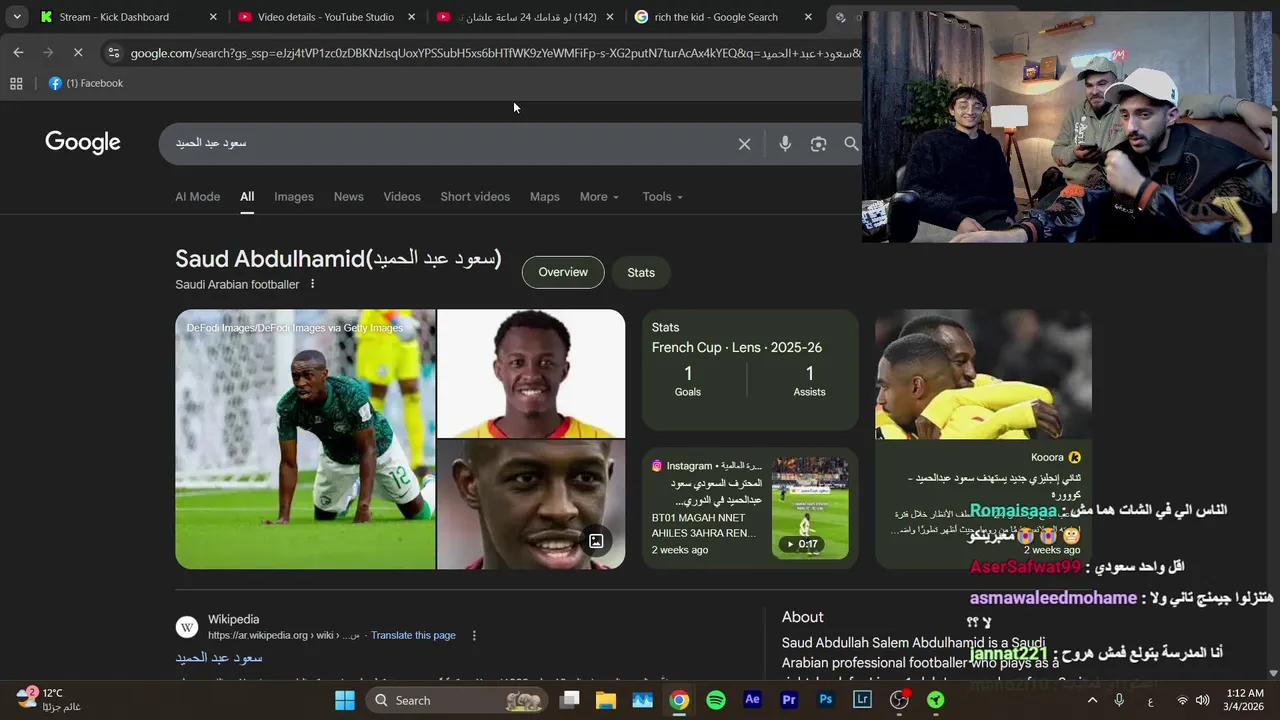
Task: Click the green arrow app on taskbar
Action: coord(936,700)
